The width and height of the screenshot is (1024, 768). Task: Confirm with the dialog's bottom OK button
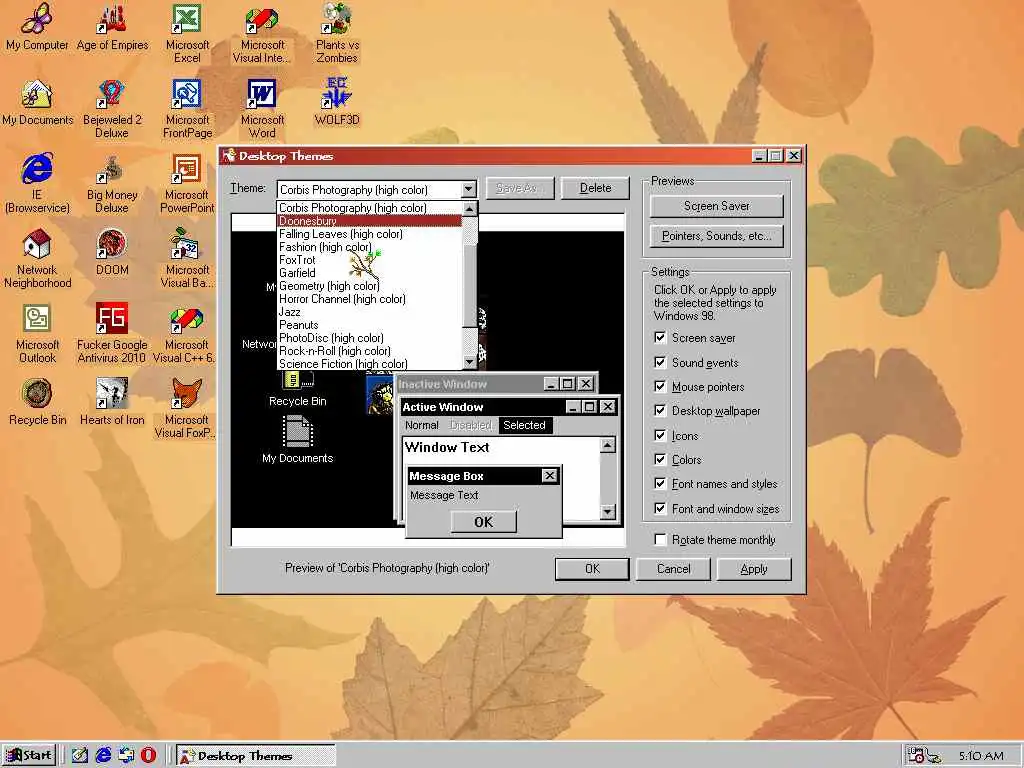point(592,569)
